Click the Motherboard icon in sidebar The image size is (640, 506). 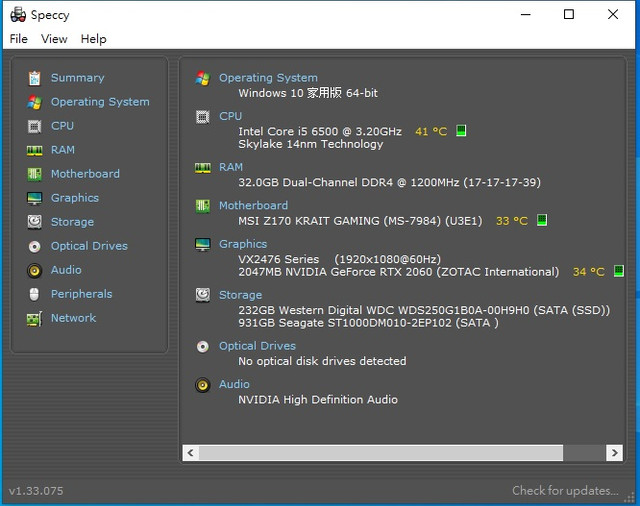(x=34, y=174)
